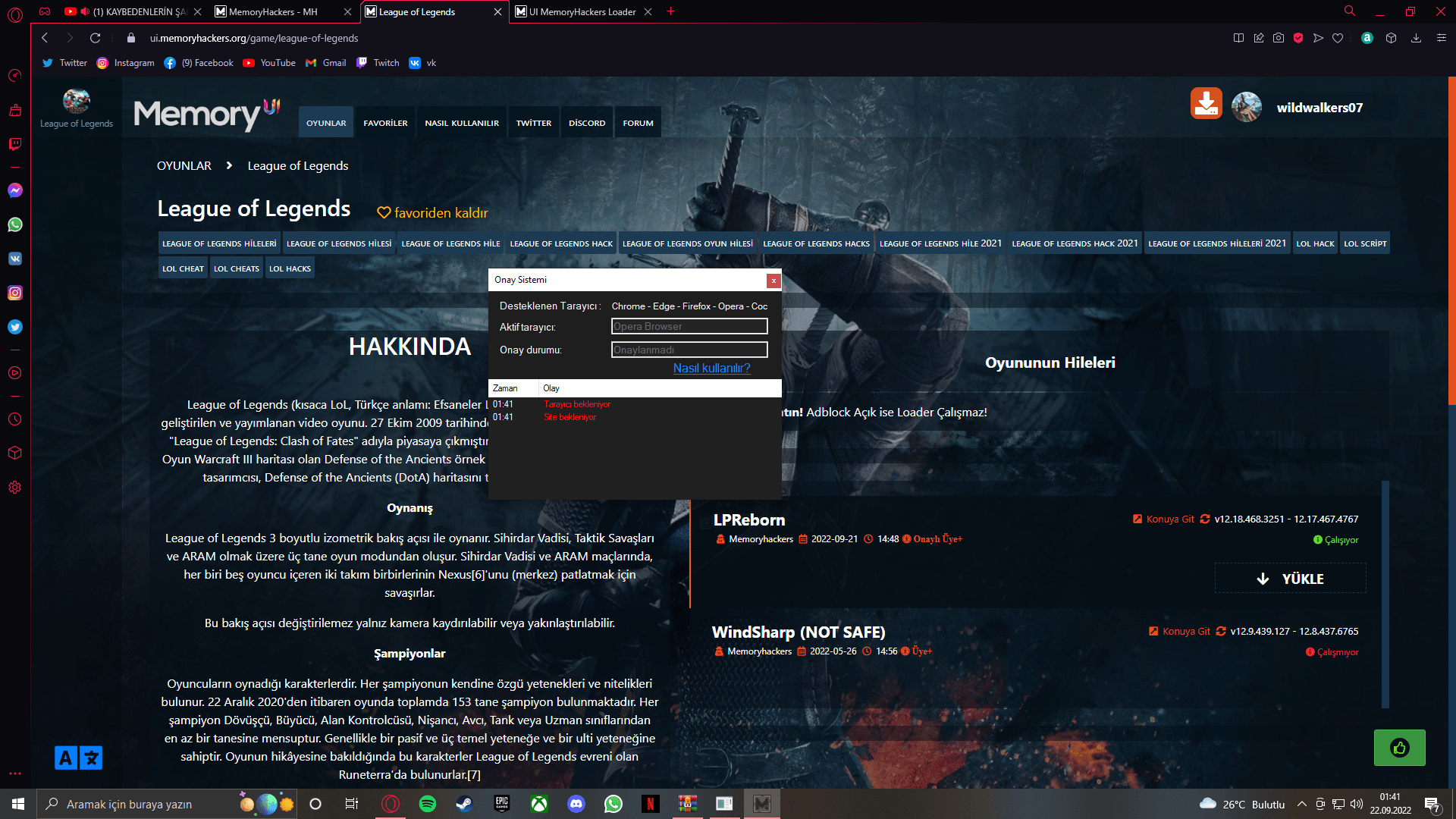Image resolution: width=1456 pixels, height=819 pixels.
Task: Open browsing History from the sidebar
Action: [x=15, y=419]
